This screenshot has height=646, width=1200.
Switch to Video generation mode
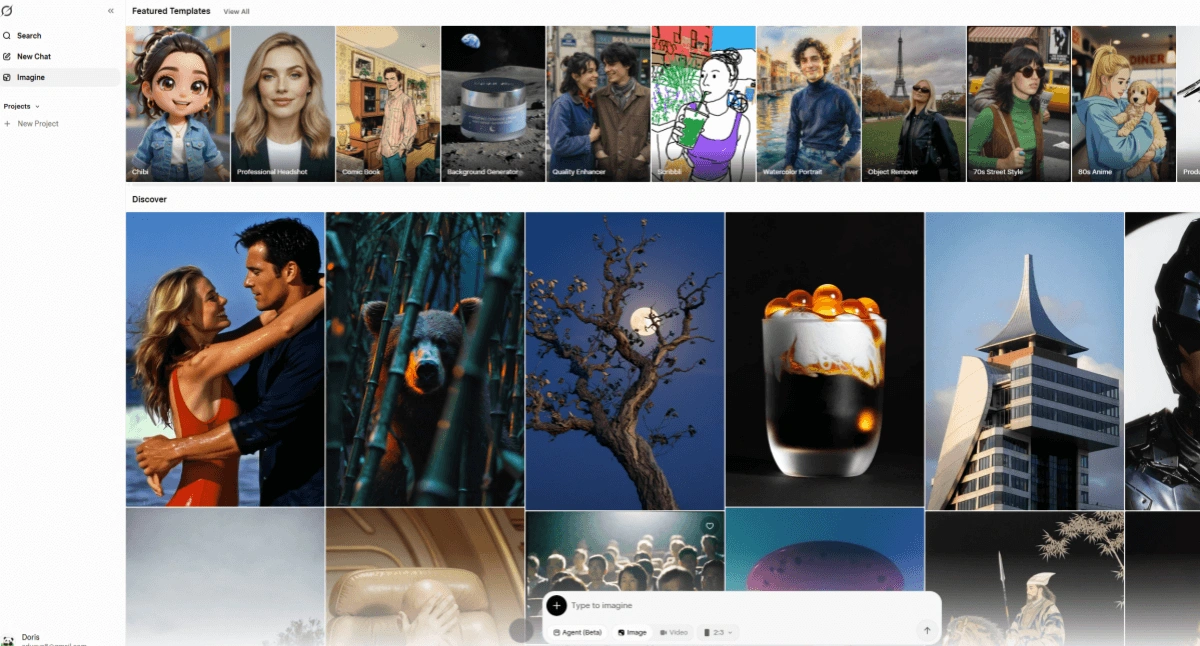[x=674, y=632]
